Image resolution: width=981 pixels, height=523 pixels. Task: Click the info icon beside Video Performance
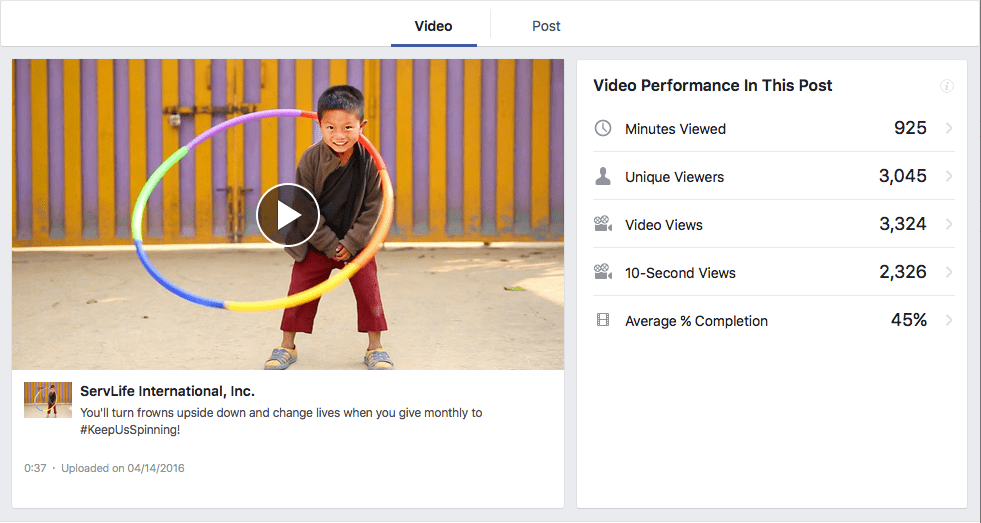click(x=947, y=87)
